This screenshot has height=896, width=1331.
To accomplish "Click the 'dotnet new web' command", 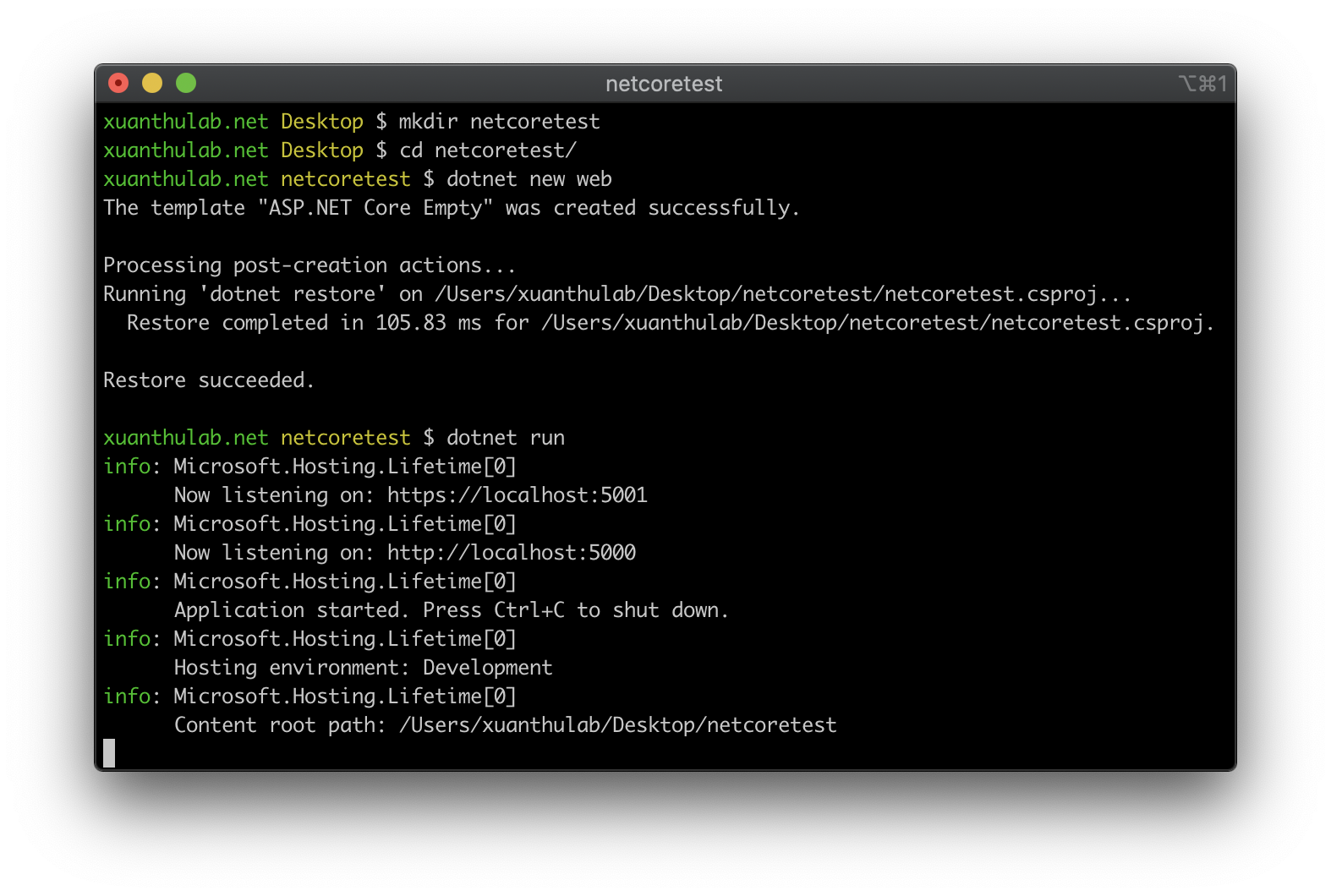I will click(x=529, y=179).
